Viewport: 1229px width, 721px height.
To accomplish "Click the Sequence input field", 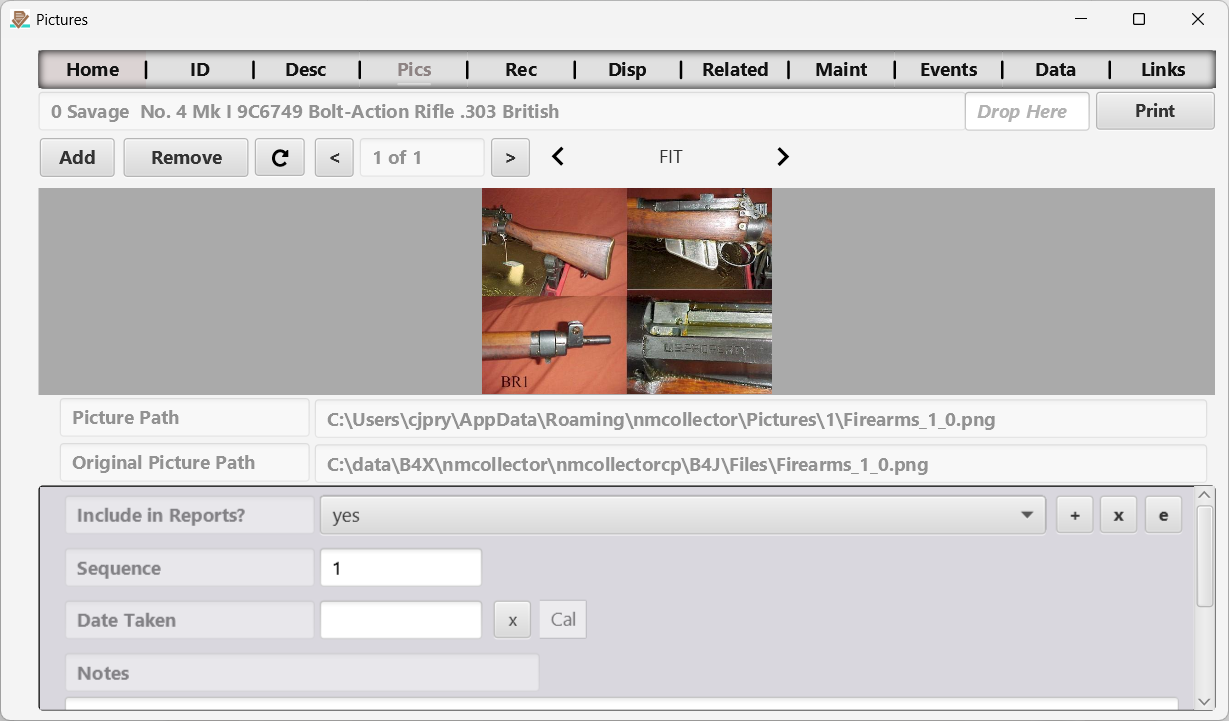I will (x=401, y=568).
